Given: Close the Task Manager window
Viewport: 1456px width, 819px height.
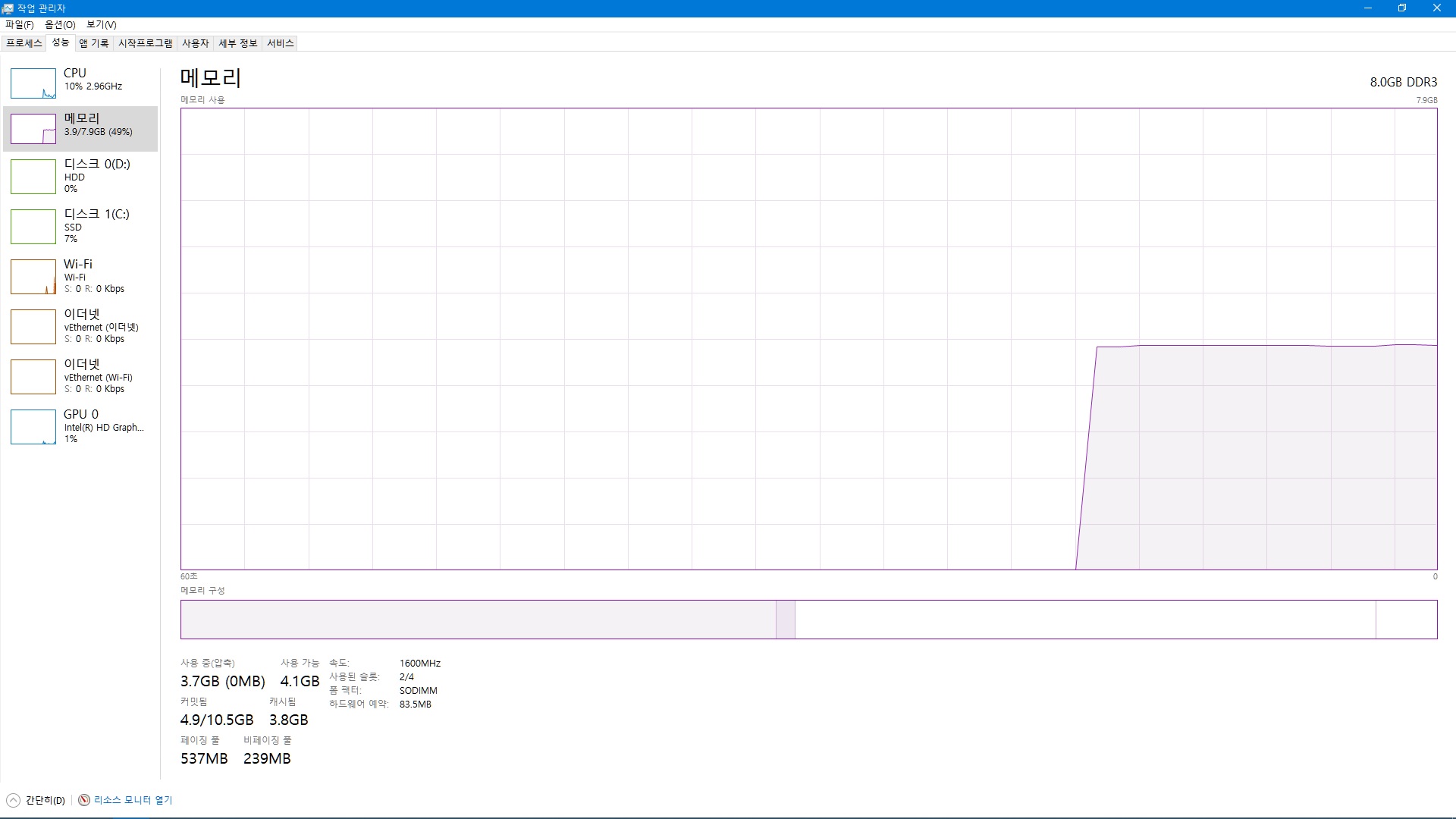Looking at the screenshot, I should click(x=1437, y=8).
